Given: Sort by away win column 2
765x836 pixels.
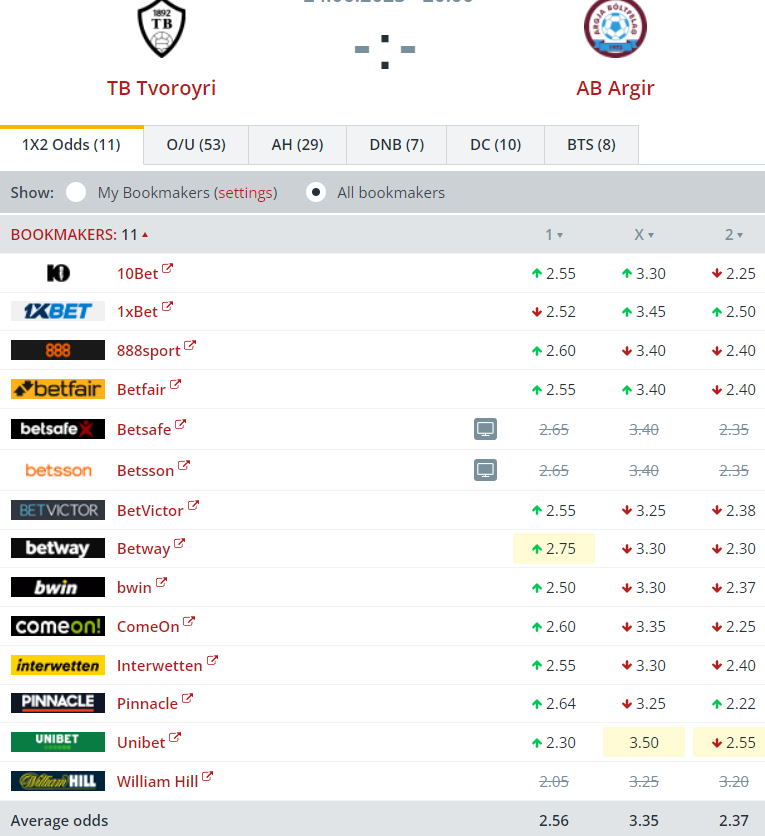Looking at the screenshot, I should click(734, 235).
